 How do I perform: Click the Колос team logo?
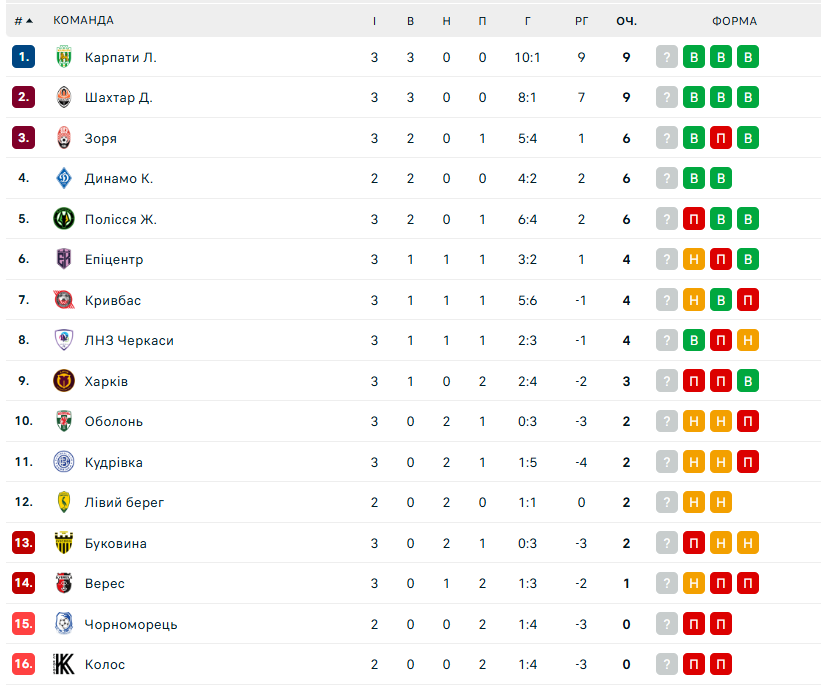(64, 664)
